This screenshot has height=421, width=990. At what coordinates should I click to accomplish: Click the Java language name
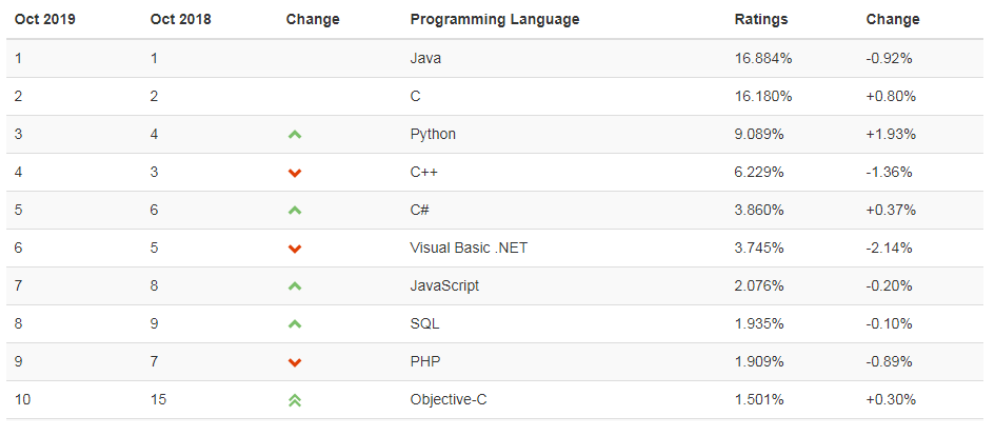(x=426, y=59)
